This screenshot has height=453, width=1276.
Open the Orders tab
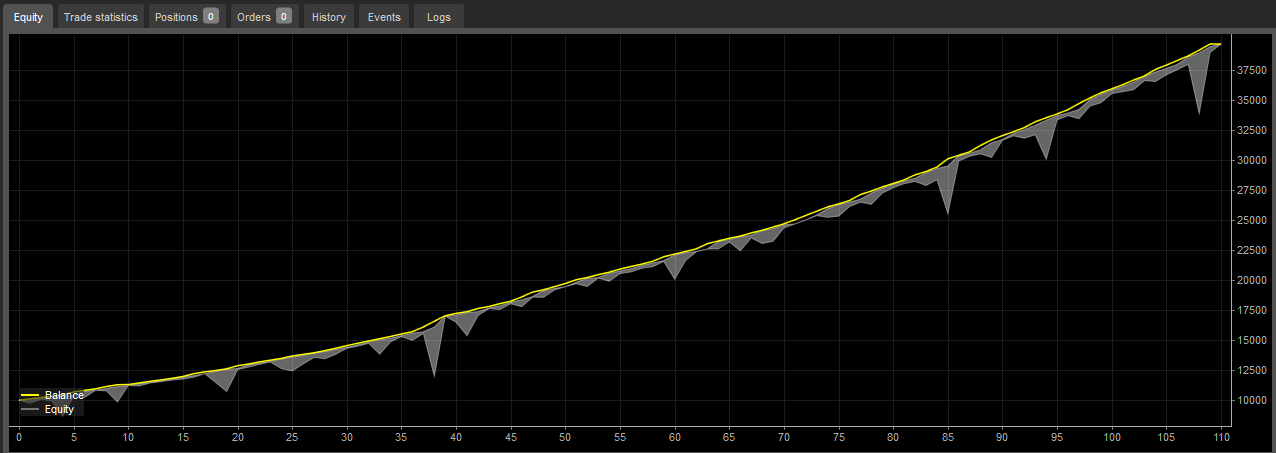254,17
